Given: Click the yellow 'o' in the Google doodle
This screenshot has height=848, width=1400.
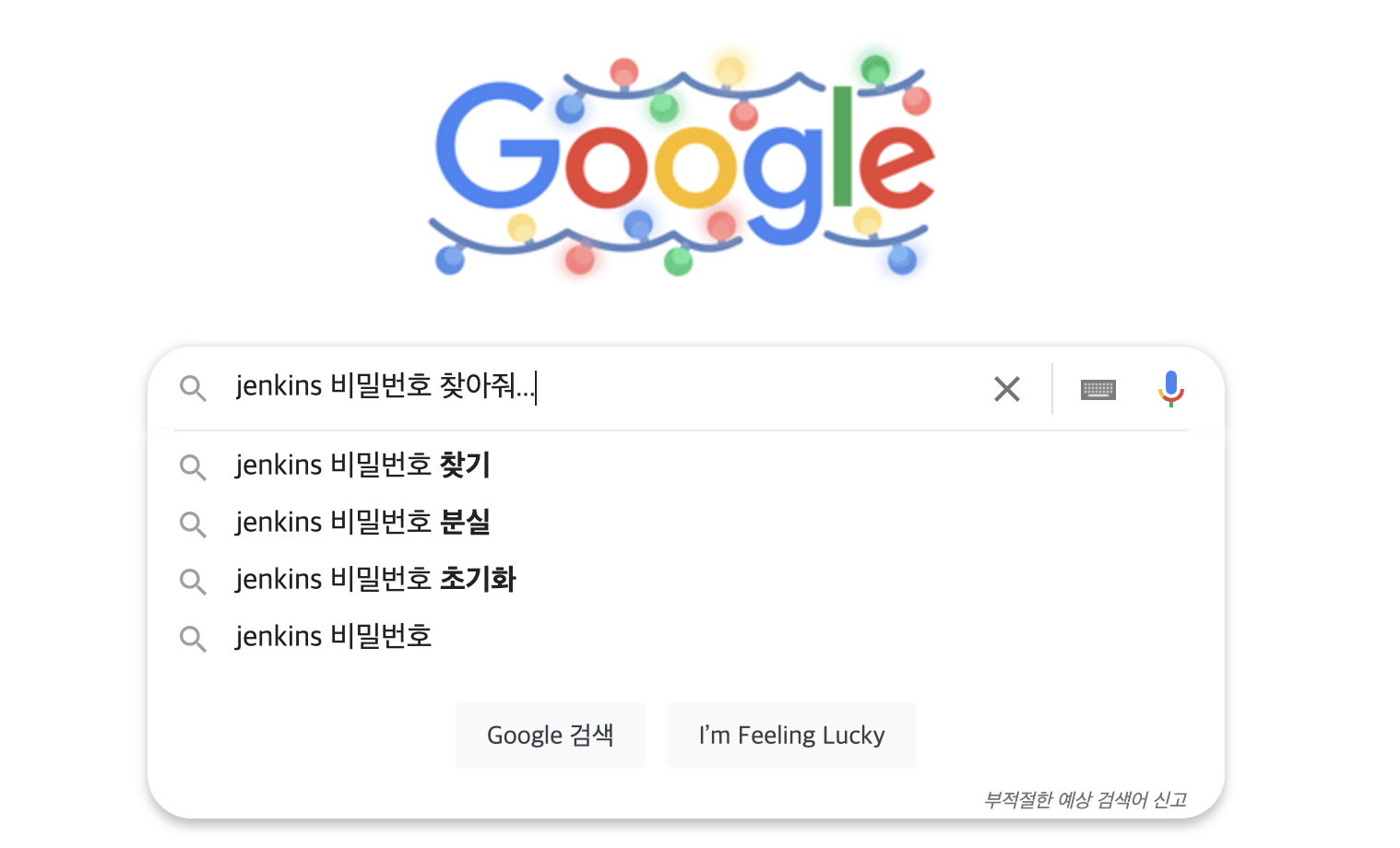Looking at the screenshot, I should coord(696,167).
